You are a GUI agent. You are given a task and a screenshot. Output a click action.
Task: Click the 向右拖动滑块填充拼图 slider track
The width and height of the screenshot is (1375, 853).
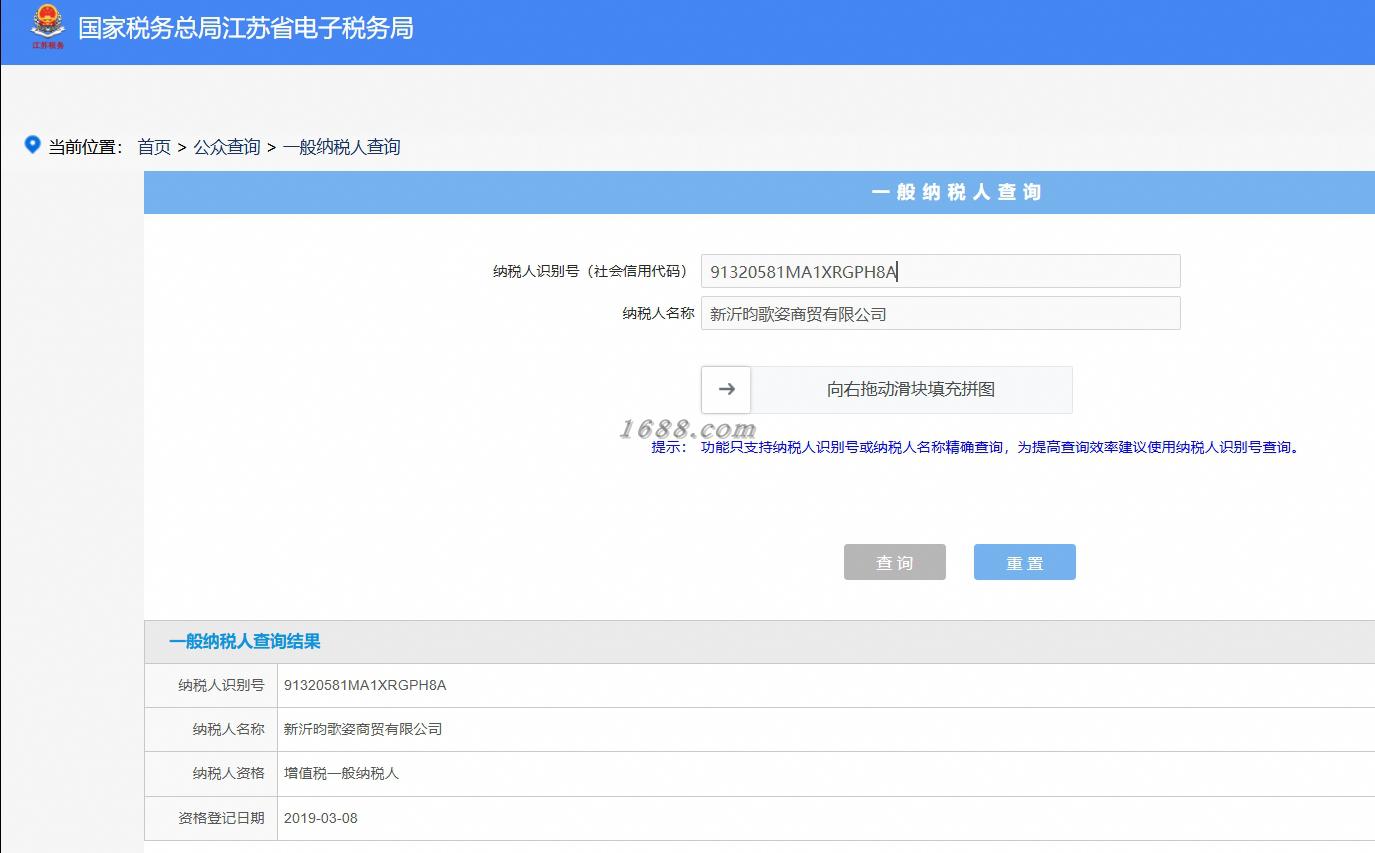911,389
